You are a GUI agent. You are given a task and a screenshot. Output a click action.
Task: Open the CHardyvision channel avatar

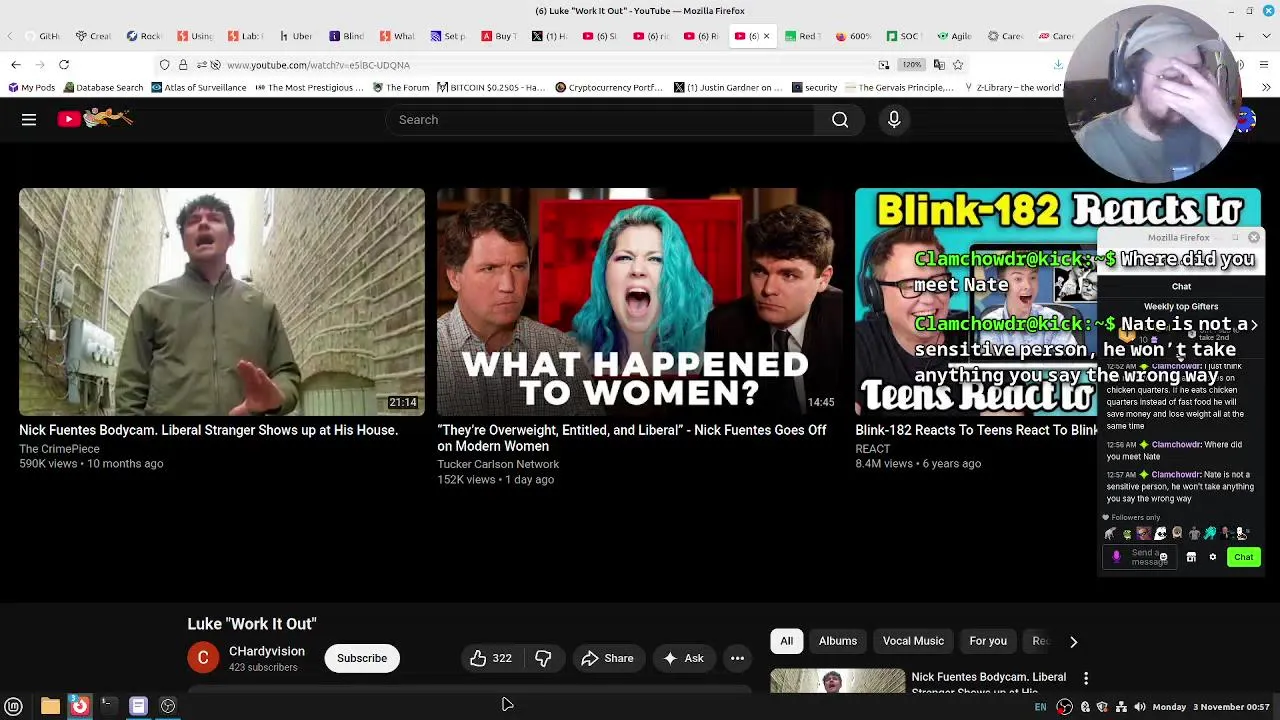[x=203, y=658]
